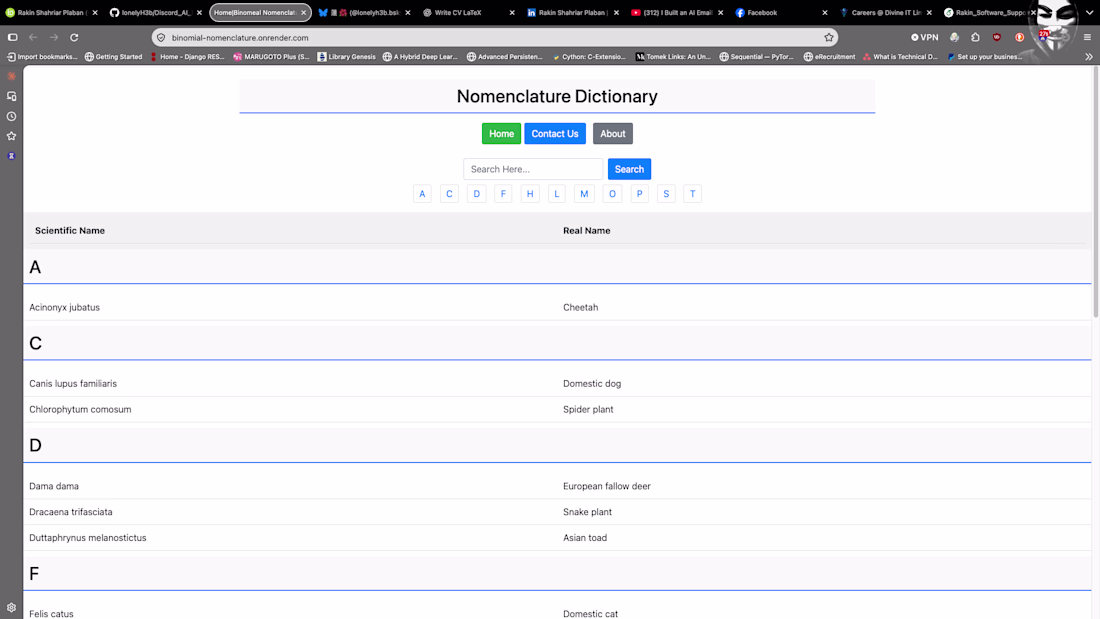The height and width of the screenshot is (619, 1100).
Task: Open sidebar settings gear icon
Action: [x=11, y=608]
